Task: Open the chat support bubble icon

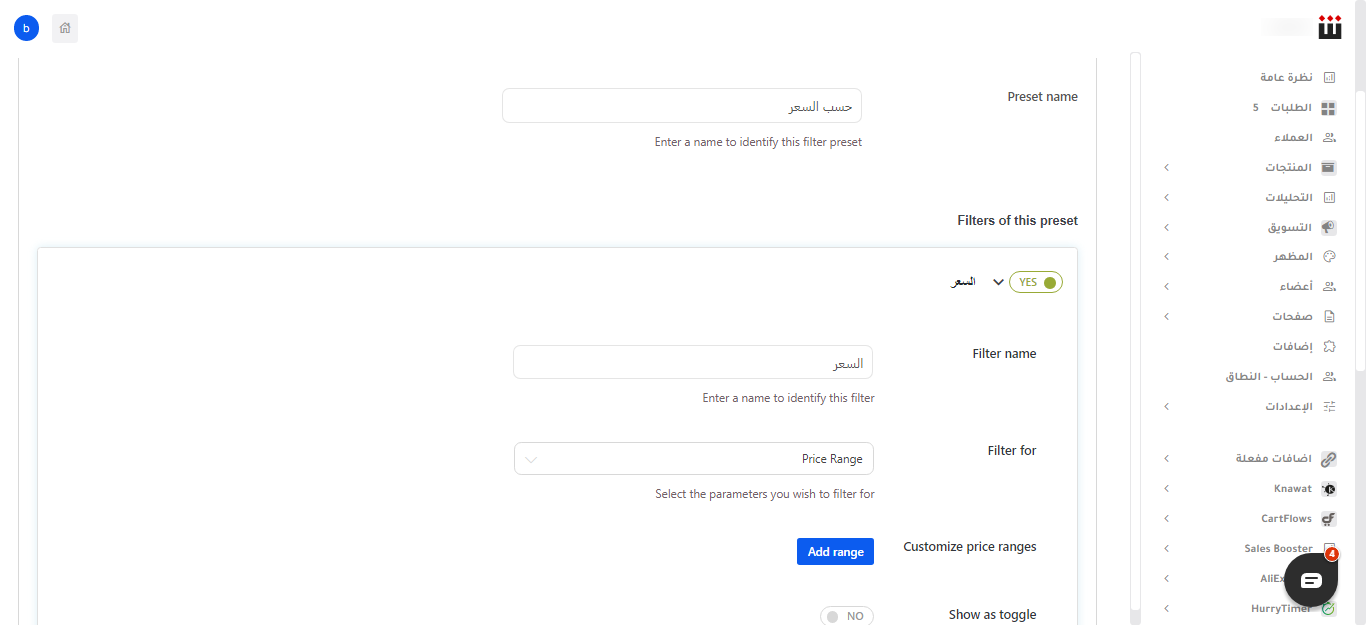Action: point(1311,580)
